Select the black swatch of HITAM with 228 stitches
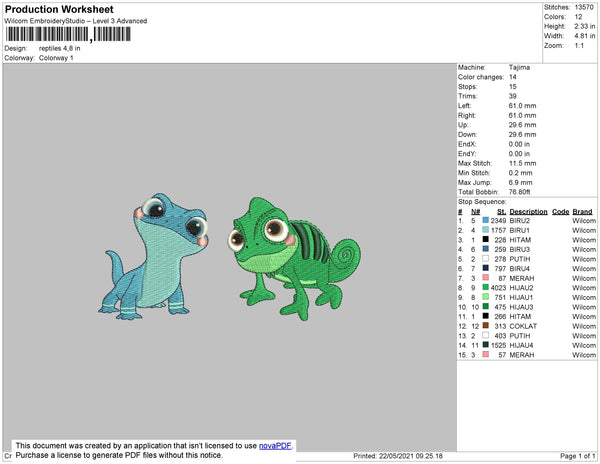The width and height of the screenshot is (600, 464). pyautogui.click(x=486, y=239)
